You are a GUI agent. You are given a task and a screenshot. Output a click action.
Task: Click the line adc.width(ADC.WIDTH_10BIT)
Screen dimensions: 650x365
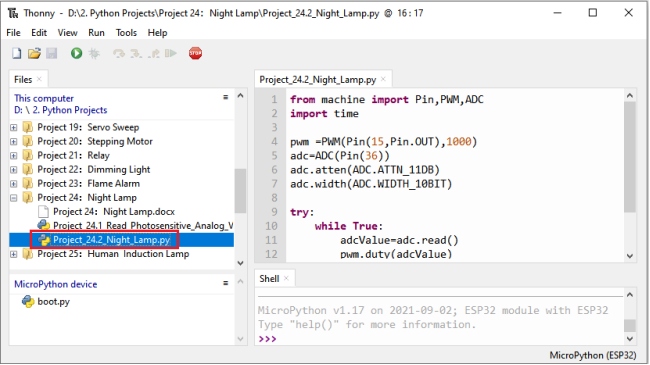371,184
